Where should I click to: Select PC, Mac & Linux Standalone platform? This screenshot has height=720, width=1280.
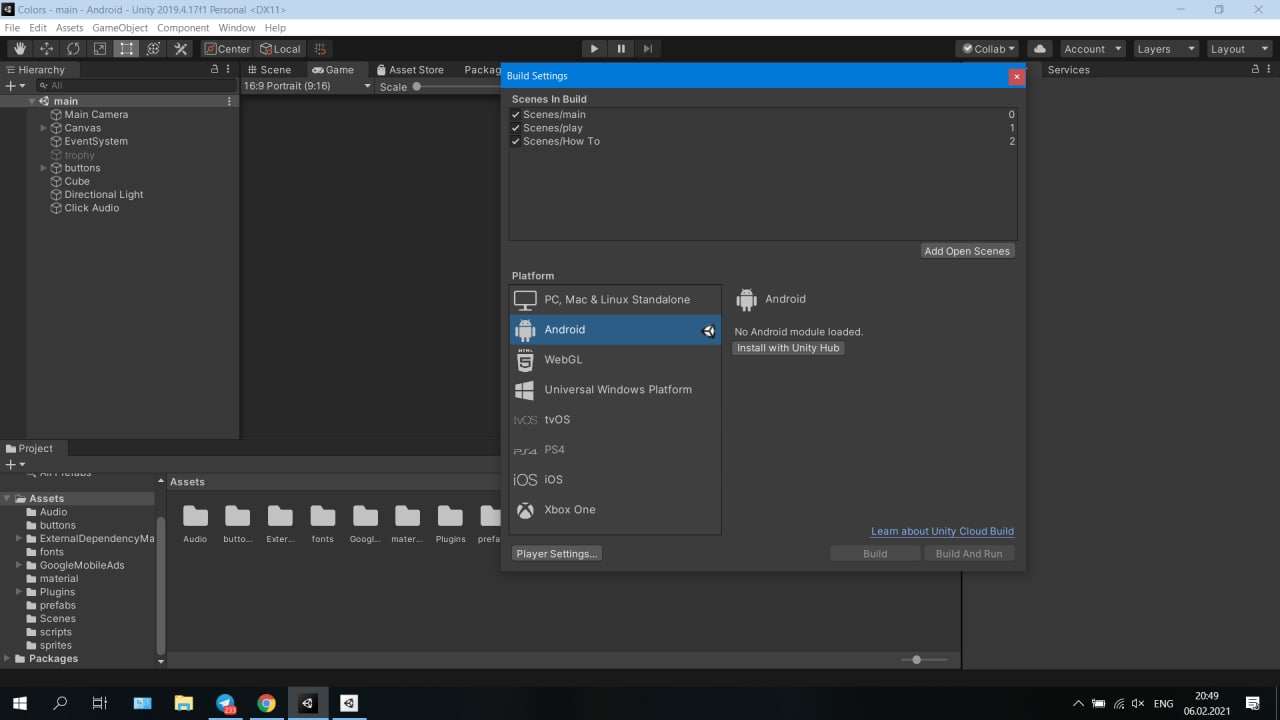point(615,300)
